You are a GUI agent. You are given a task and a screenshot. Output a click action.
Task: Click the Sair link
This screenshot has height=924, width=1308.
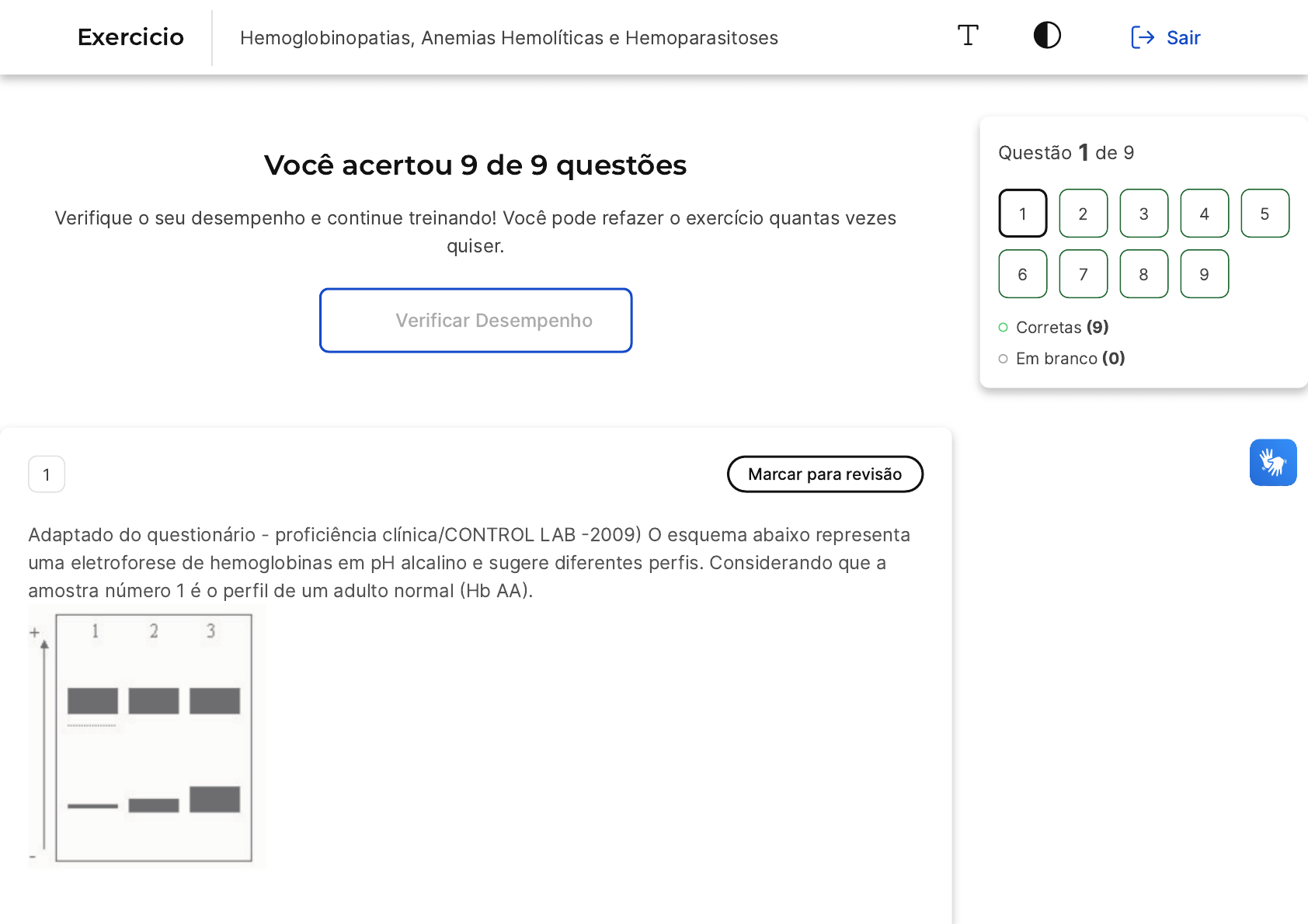click(1183, 37)
